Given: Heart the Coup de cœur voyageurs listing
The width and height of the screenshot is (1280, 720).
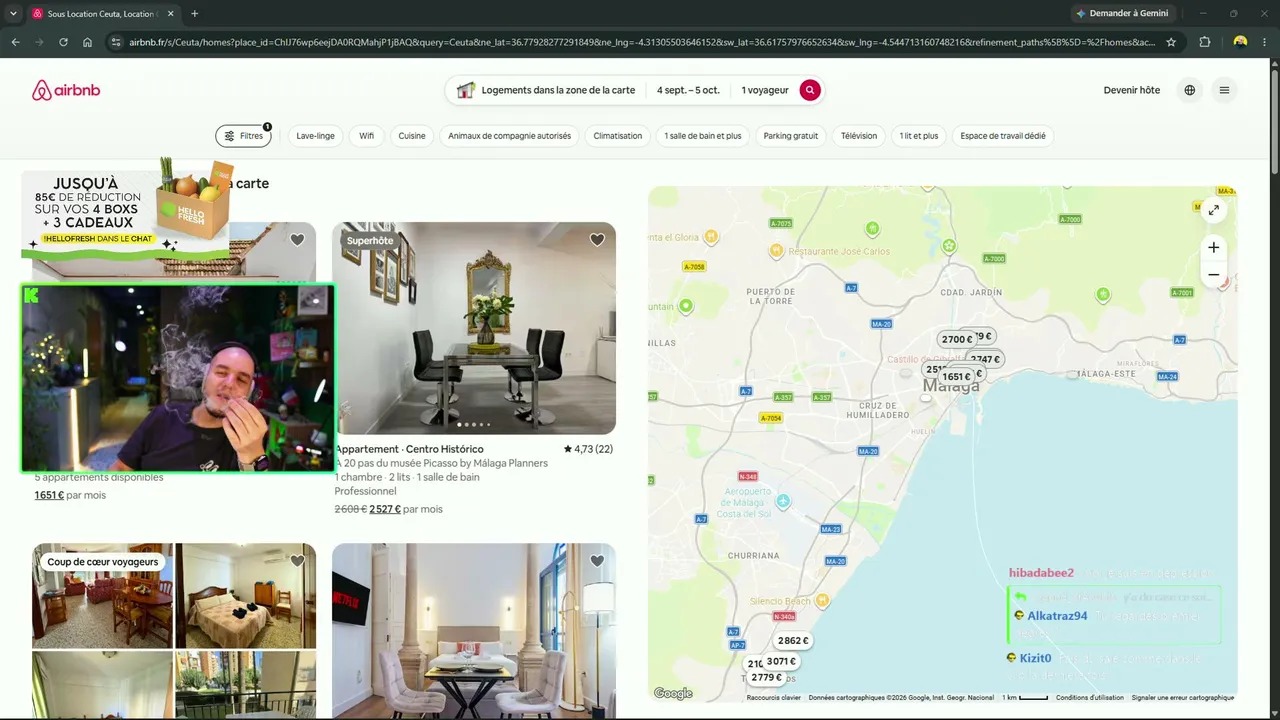Looking at the screenshot, I should point(297,561).
